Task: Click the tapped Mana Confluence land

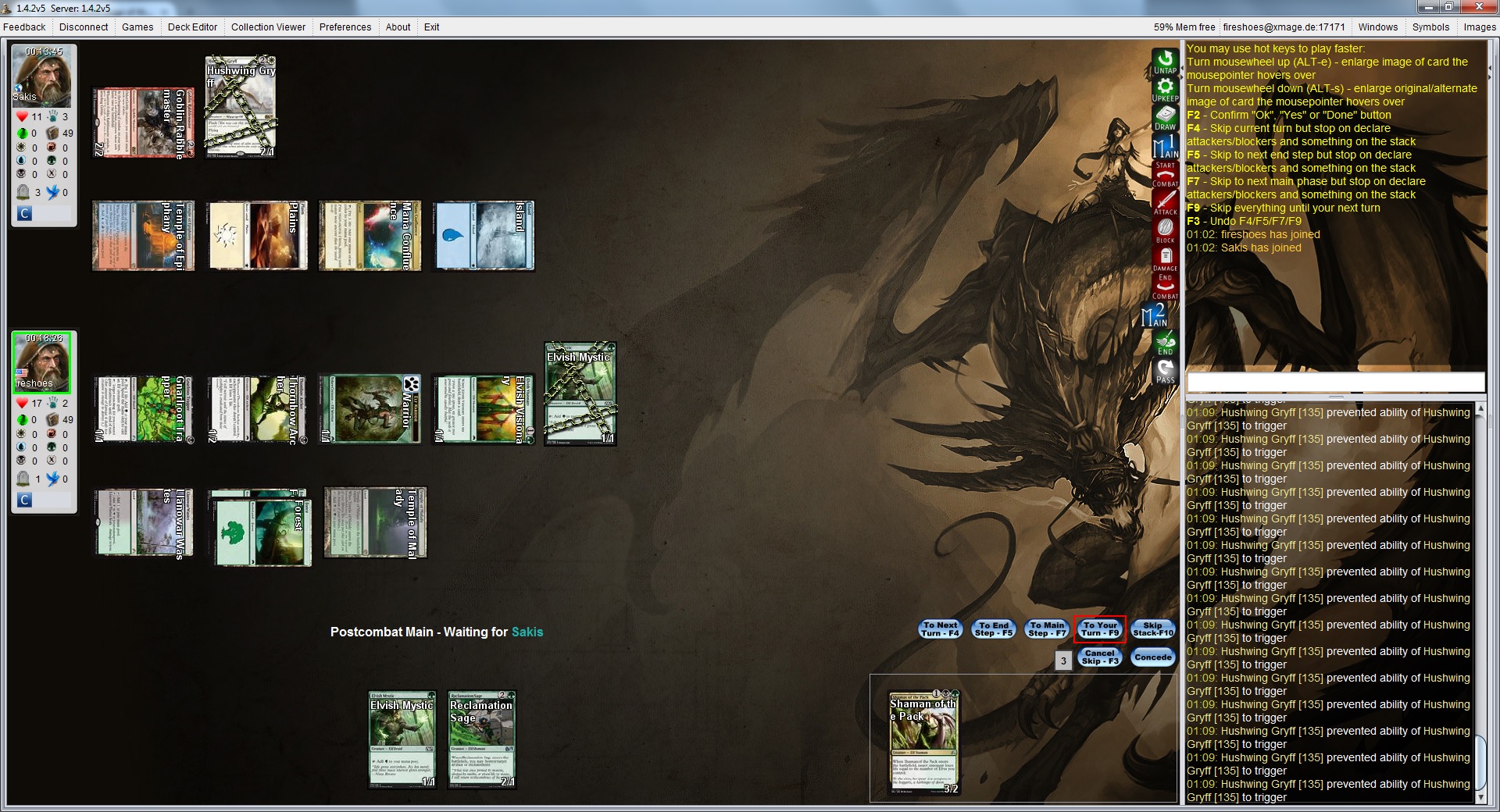Action: [370, 236]
